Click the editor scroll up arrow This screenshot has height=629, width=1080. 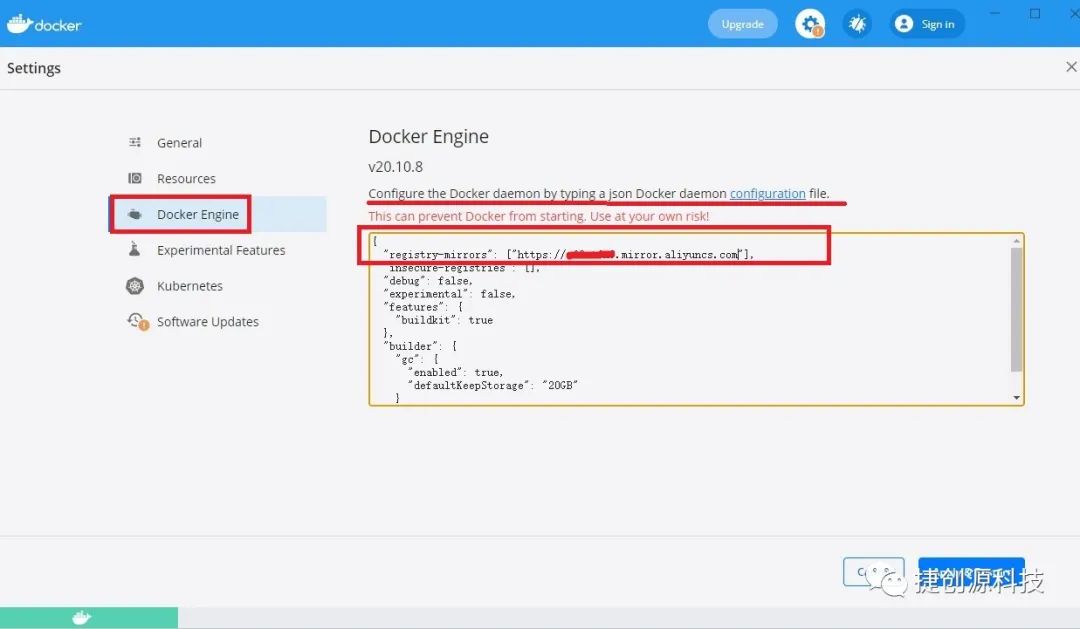[1017, 240]
